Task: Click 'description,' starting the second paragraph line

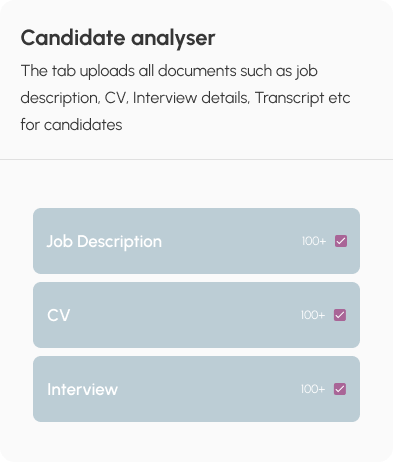Action: 60,98
